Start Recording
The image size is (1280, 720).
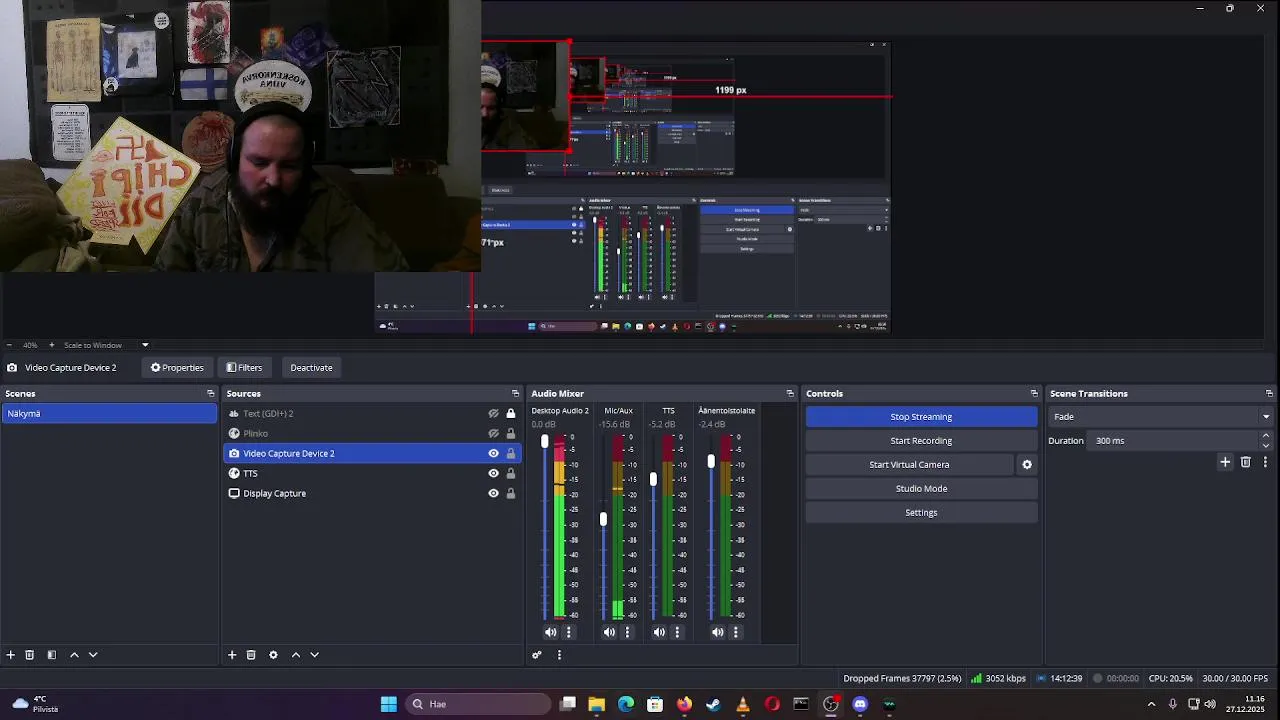[x=921, y=441]
